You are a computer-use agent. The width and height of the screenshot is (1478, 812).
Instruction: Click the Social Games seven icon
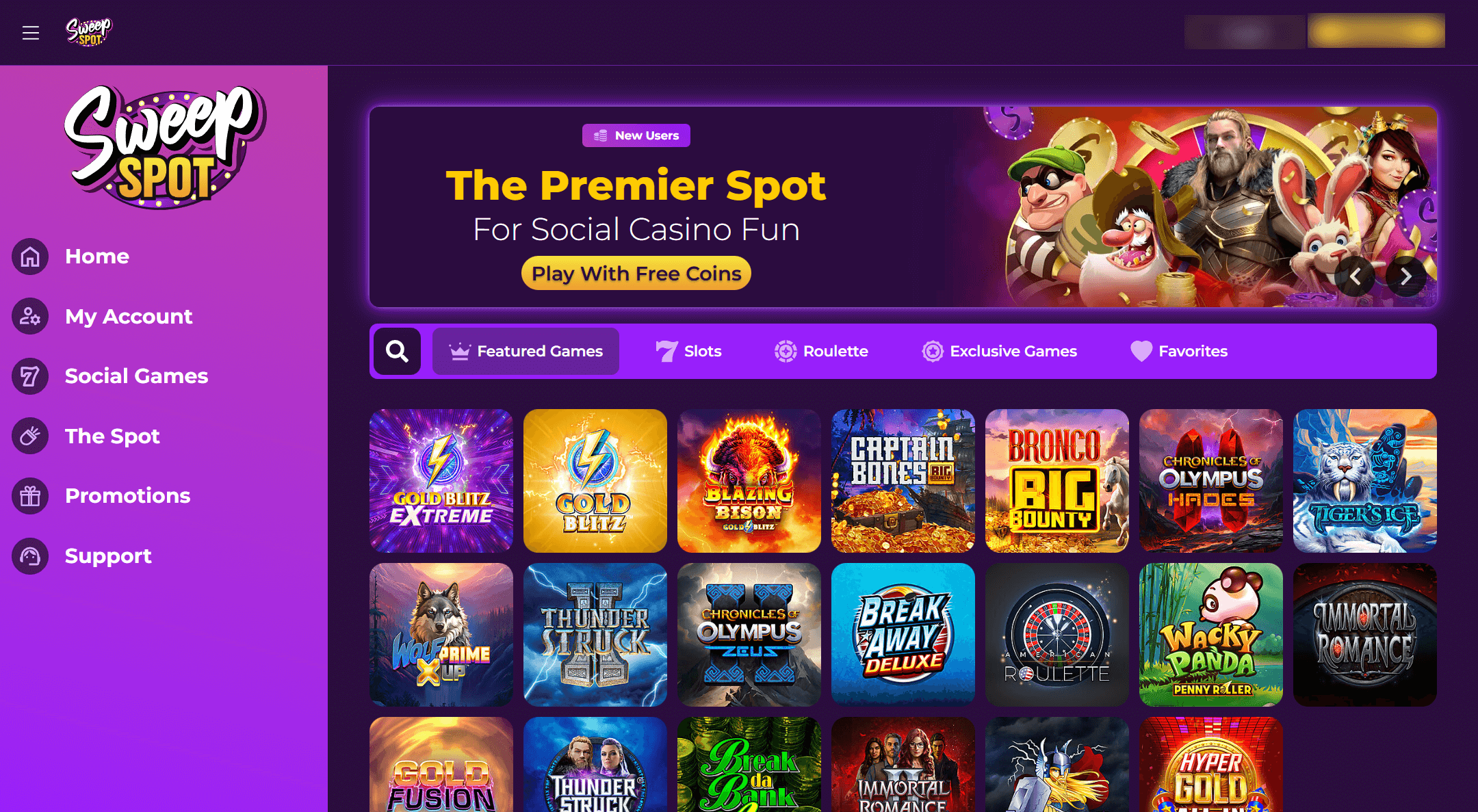point(30,376)
